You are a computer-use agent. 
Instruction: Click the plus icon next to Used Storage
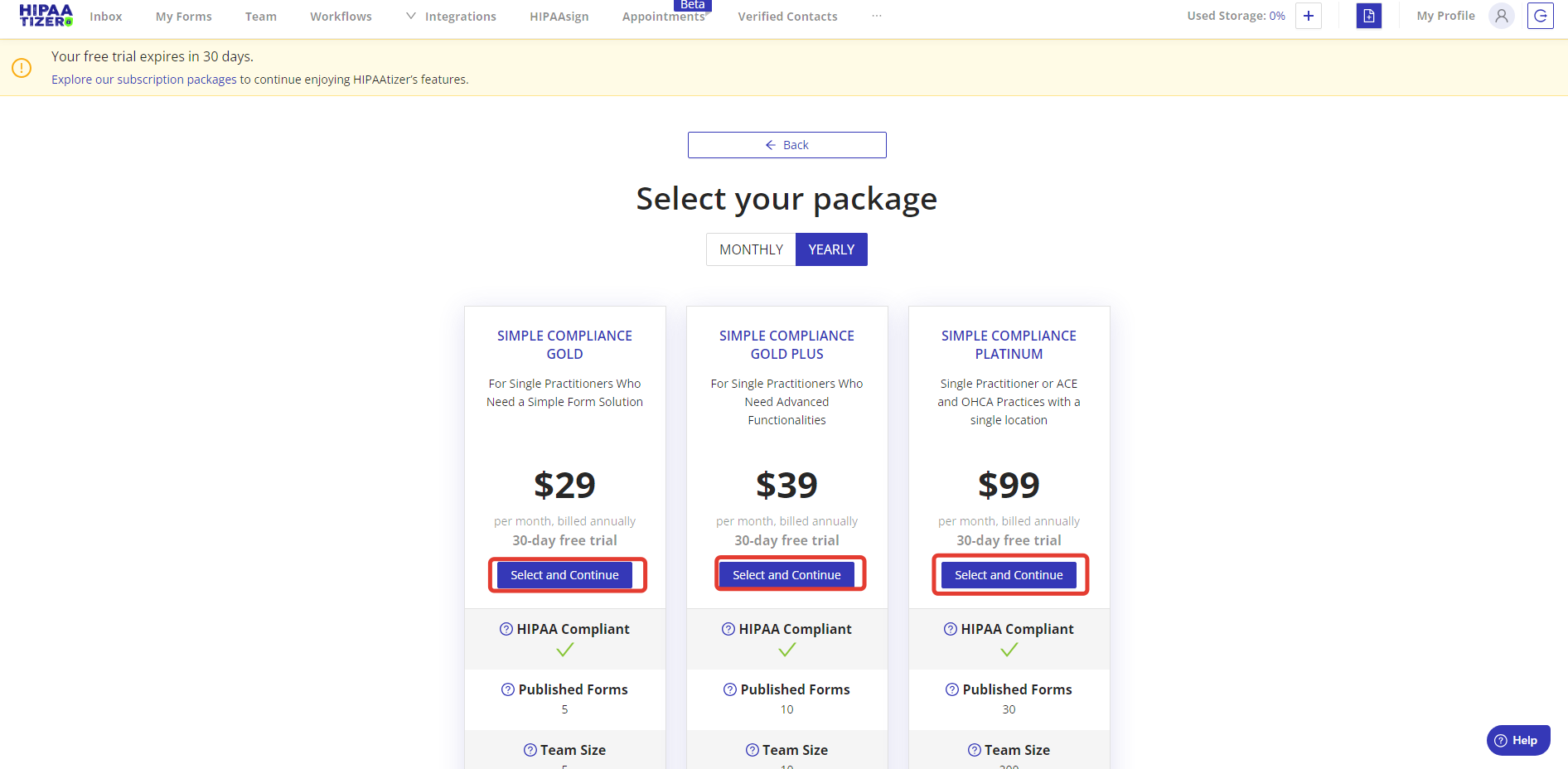[x=1308, y=16]
